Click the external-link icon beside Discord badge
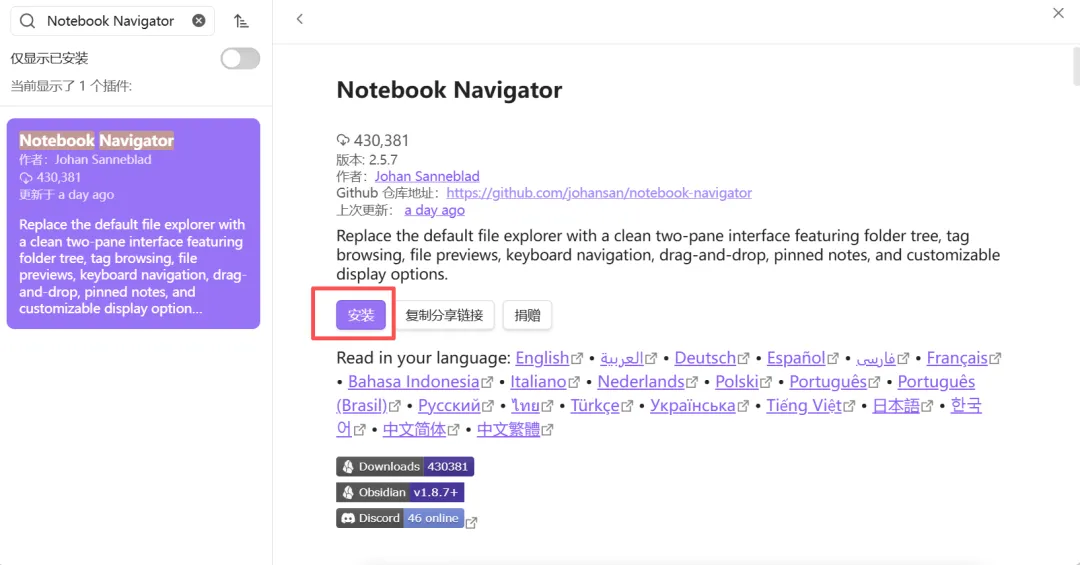Image resolution: width=1080 pixels, height=565 pixels. pos(471,523)
